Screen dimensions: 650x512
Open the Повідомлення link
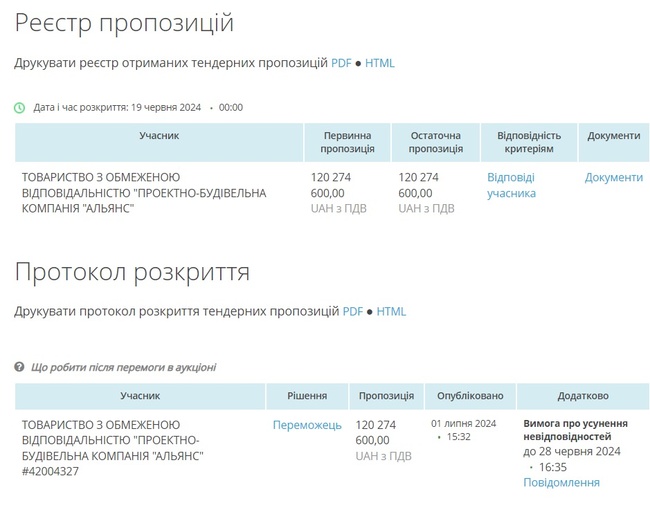[561, 483]
